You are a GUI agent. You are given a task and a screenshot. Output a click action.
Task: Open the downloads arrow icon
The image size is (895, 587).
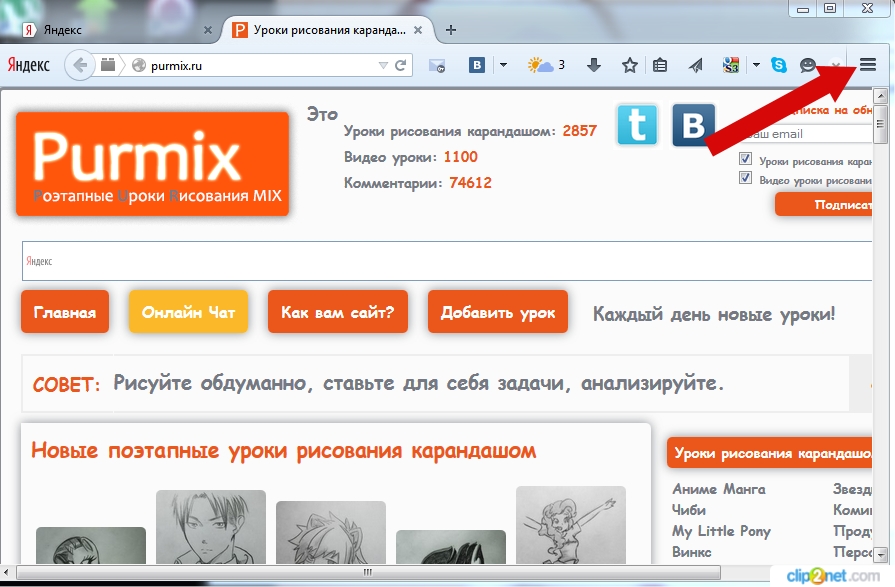tap(594, 65)
